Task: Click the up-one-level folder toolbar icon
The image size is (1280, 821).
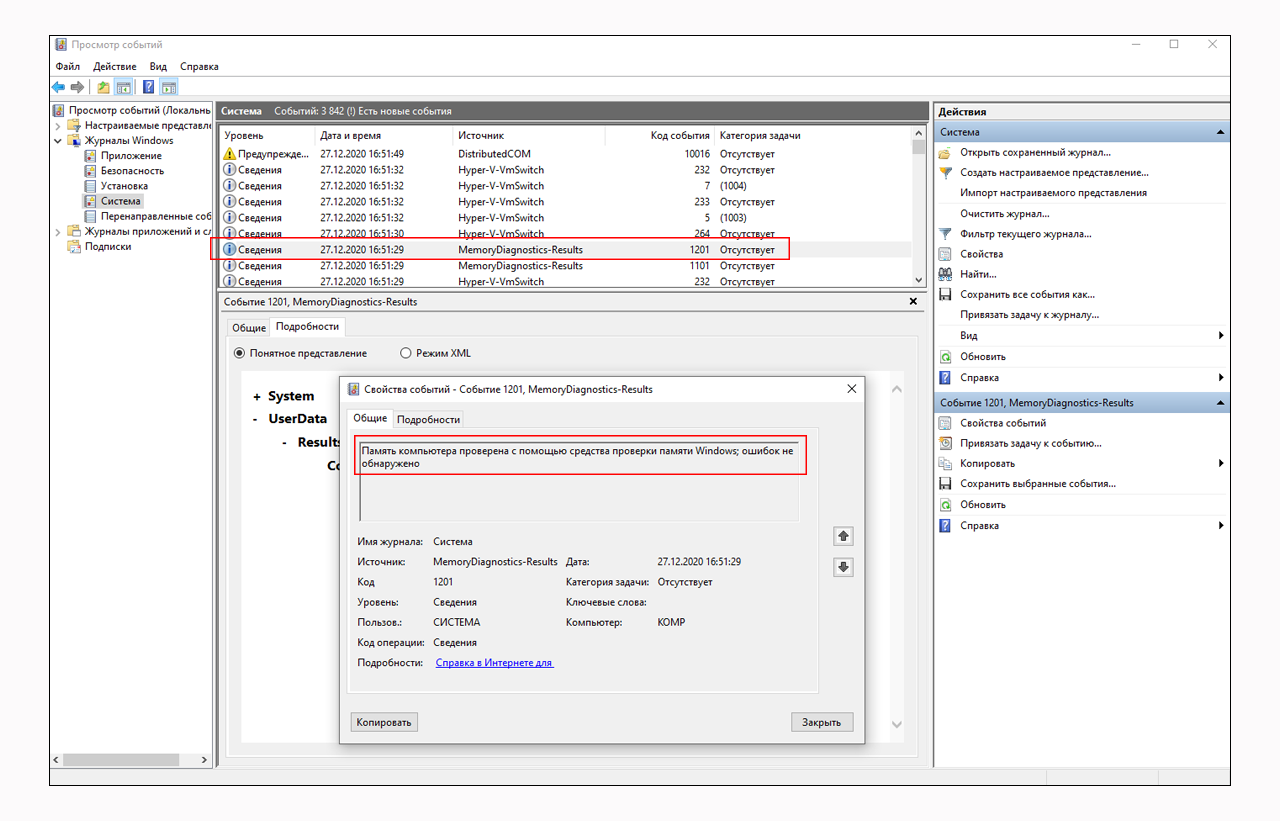Action: (x=103, y=87)
